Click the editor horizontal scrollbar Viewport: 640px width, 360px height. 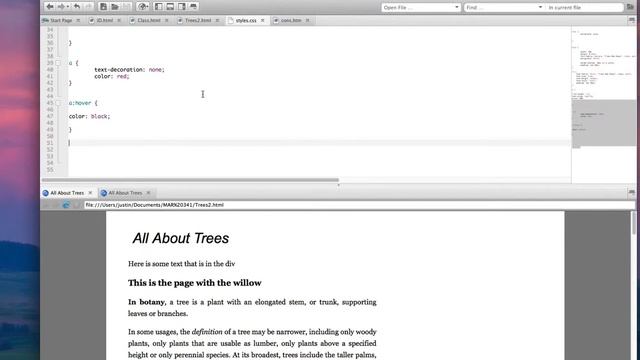[190, 180]
